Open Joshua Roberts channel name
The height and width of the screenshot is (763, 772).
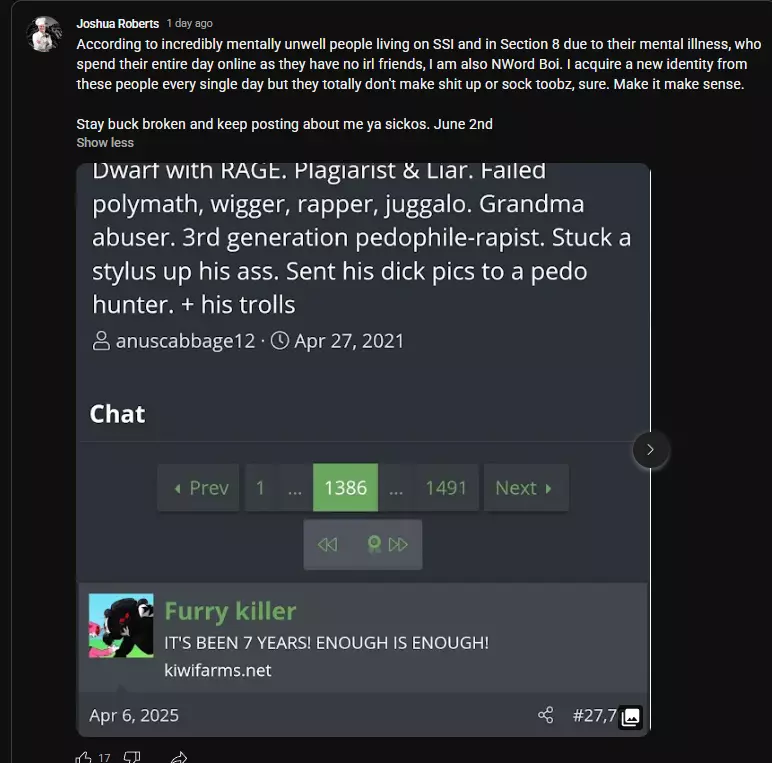point(118,24)
